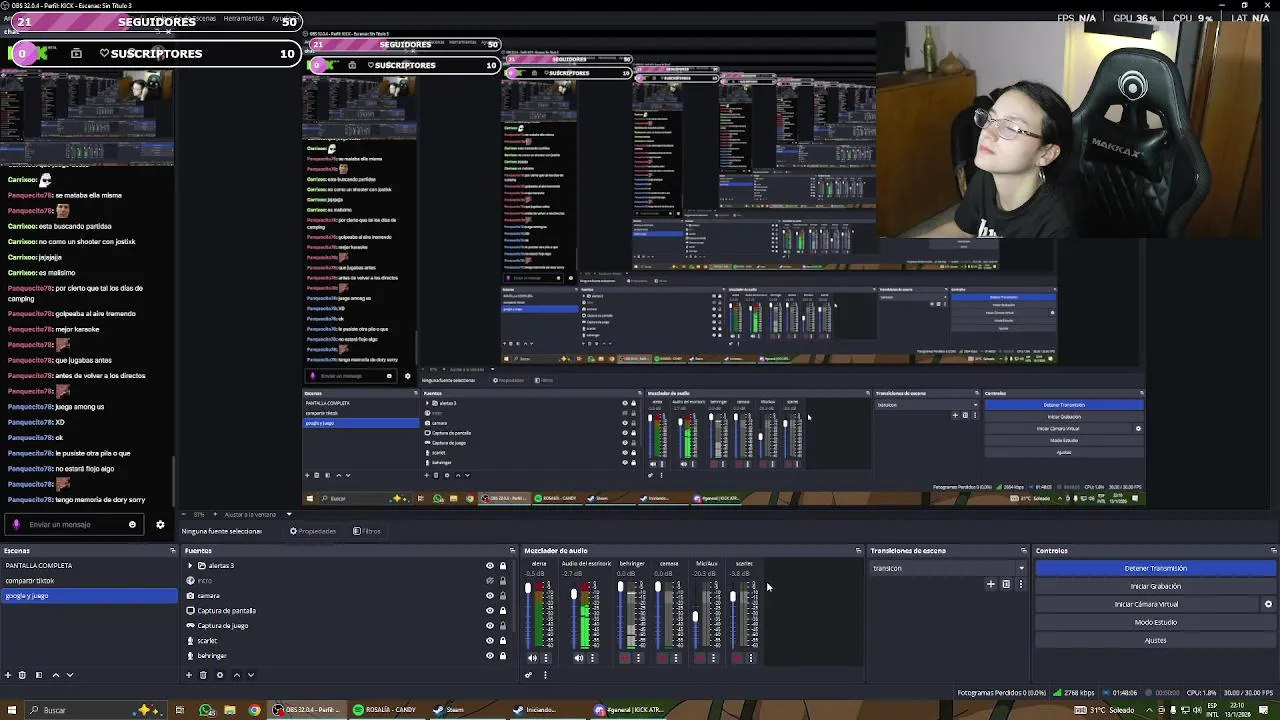This screenshot has width=1280, height=720.
Task: Move selected source down in Fuentes
Action: coord(251,675)
